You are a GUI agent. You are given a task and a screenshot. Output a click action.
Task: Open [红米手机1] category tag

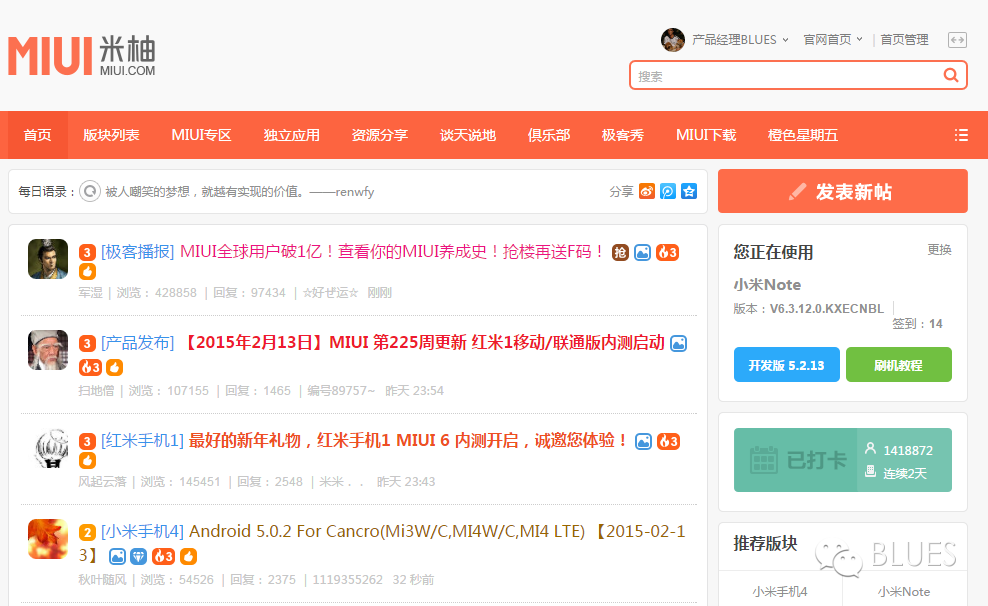point(142,440)
